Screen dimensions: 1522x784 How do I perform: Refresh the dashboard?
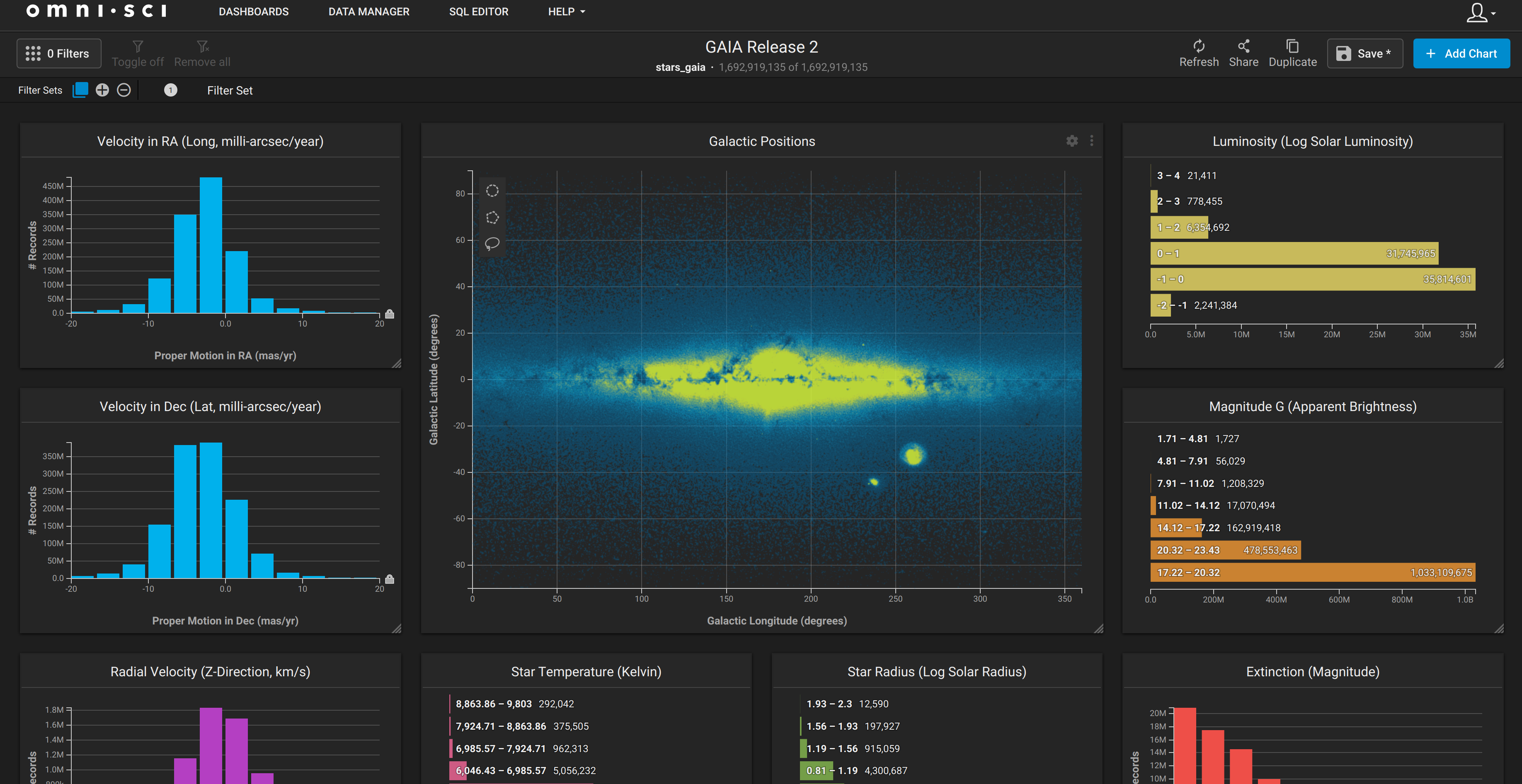pos(1199,54)
